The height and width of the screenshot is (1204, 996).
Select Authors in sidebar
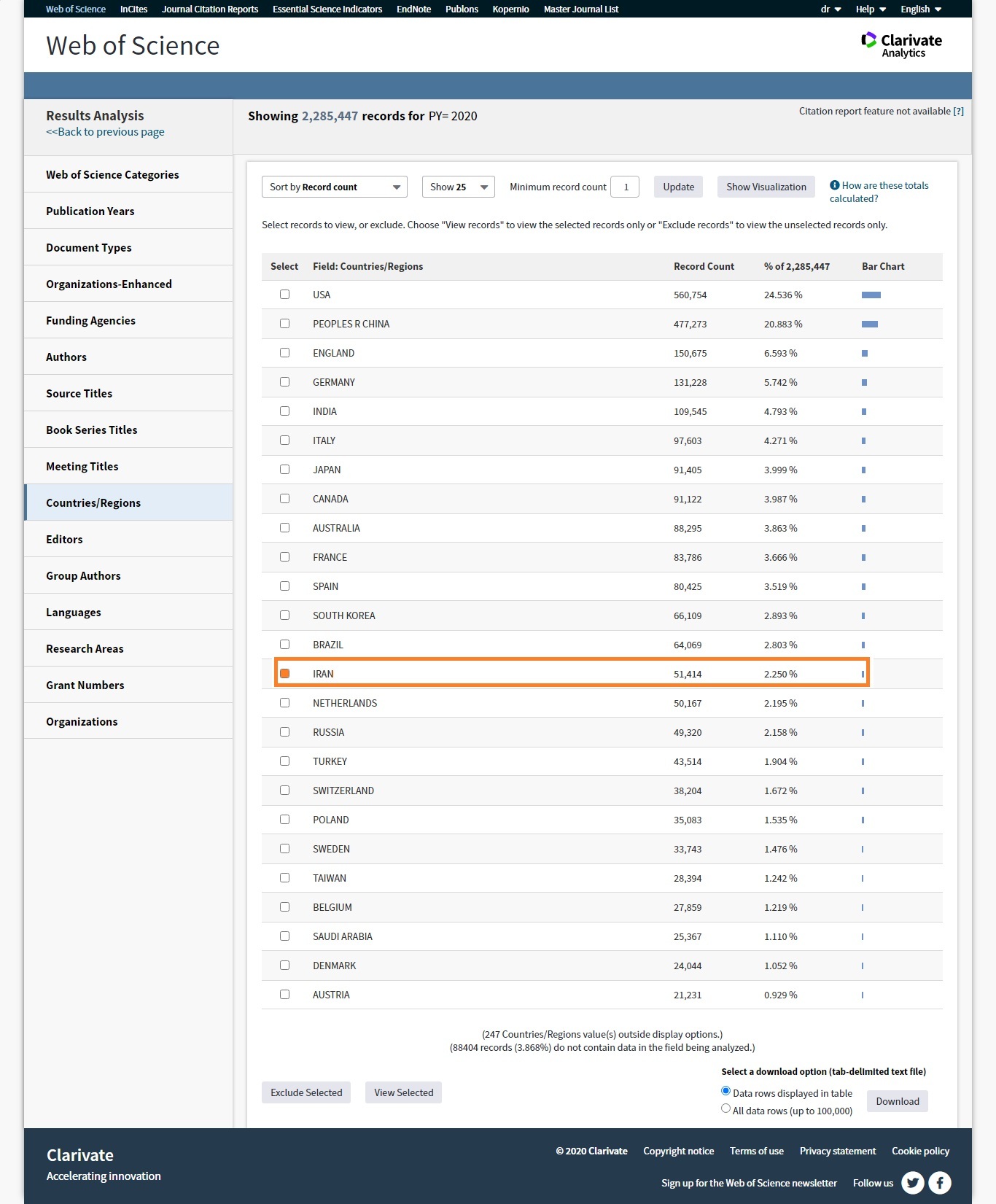pyautogui.click(x=128, y=357)
